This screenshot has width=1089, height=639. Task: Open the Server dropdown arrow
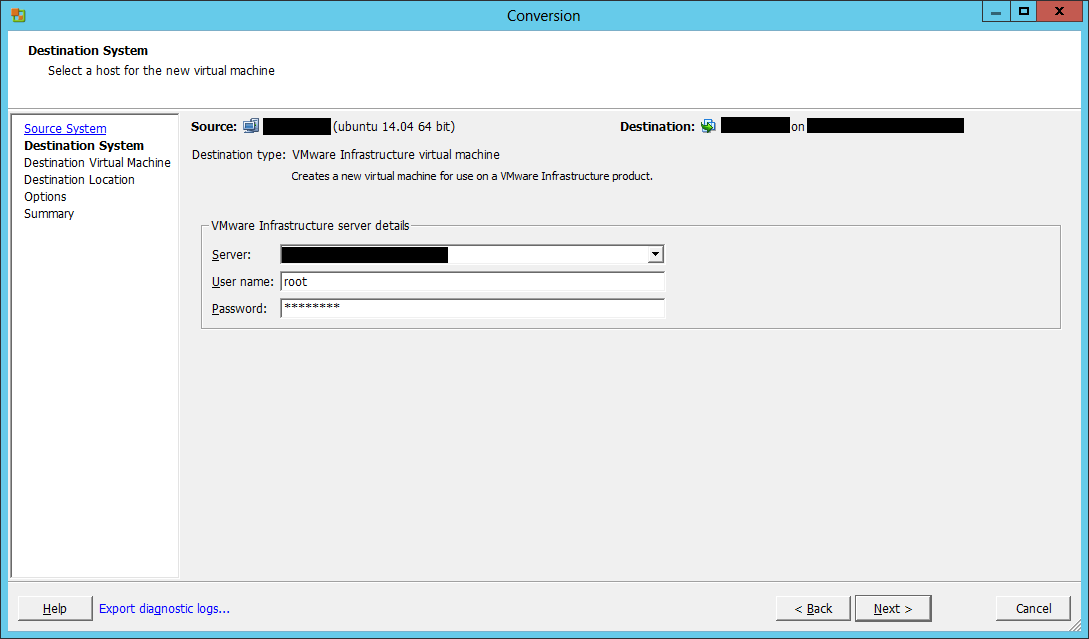(655, 255)
